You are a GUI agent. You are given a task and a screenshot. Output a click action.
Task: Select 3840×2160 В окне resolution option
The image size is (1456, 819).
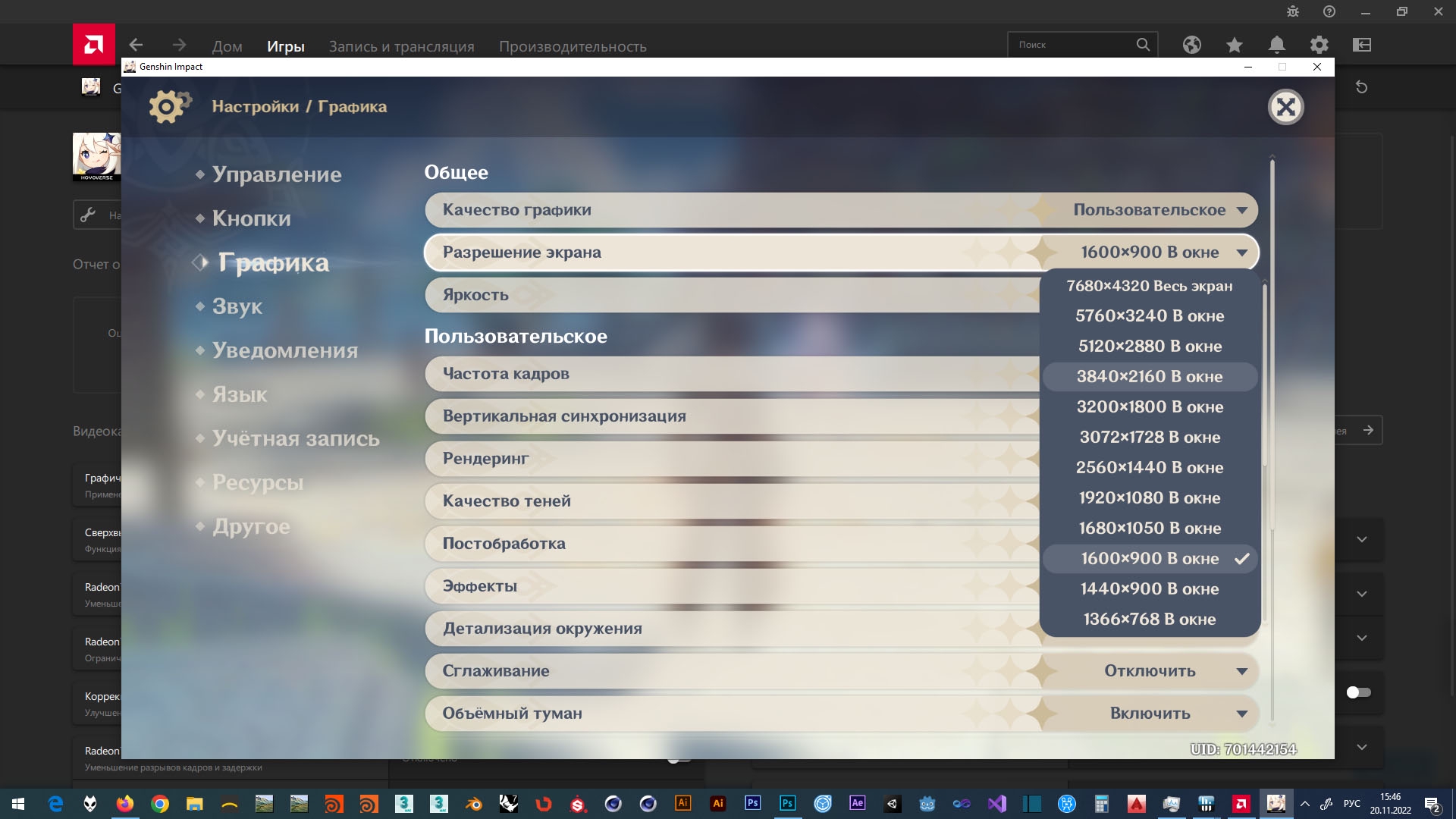[1149, 377]
